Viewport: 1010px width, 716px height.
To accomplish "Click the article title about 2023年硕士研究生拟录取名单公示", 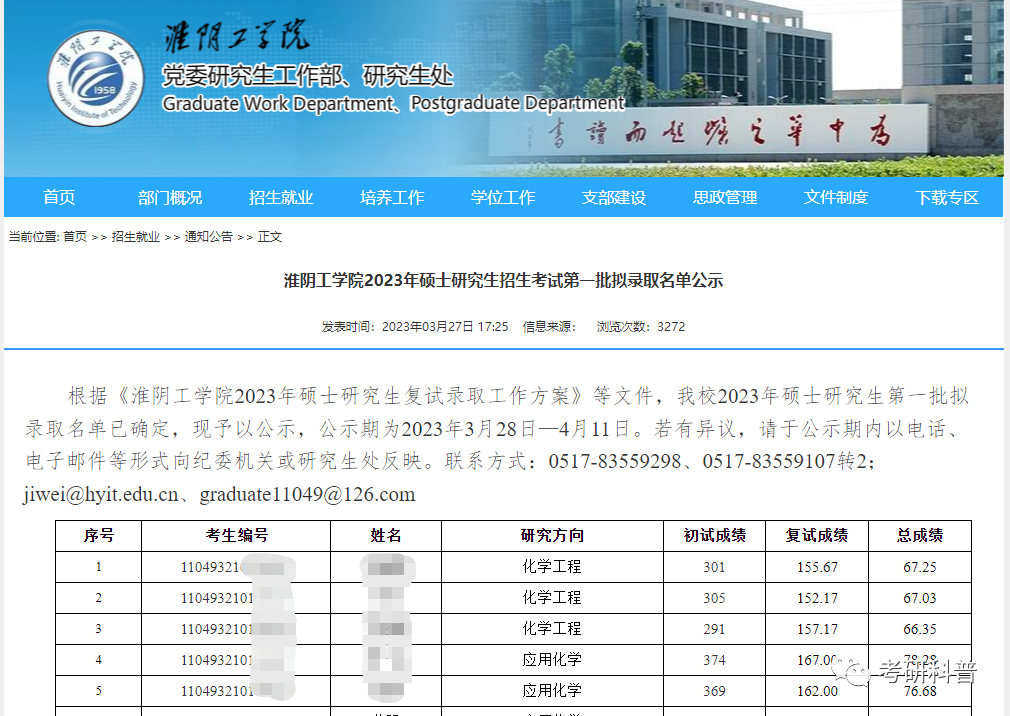I will pos(504,281).
